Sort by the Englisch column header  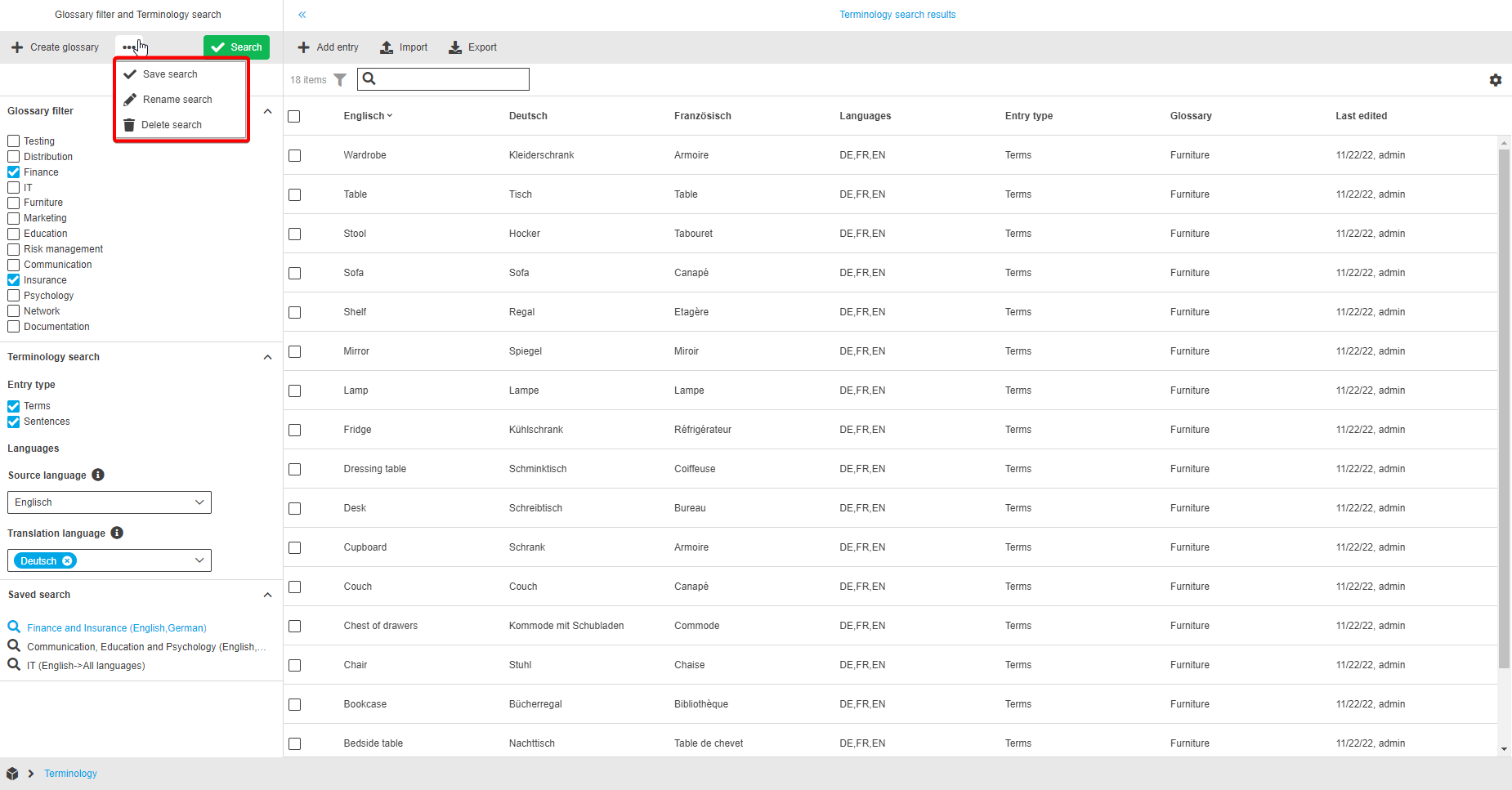(368, 116)
